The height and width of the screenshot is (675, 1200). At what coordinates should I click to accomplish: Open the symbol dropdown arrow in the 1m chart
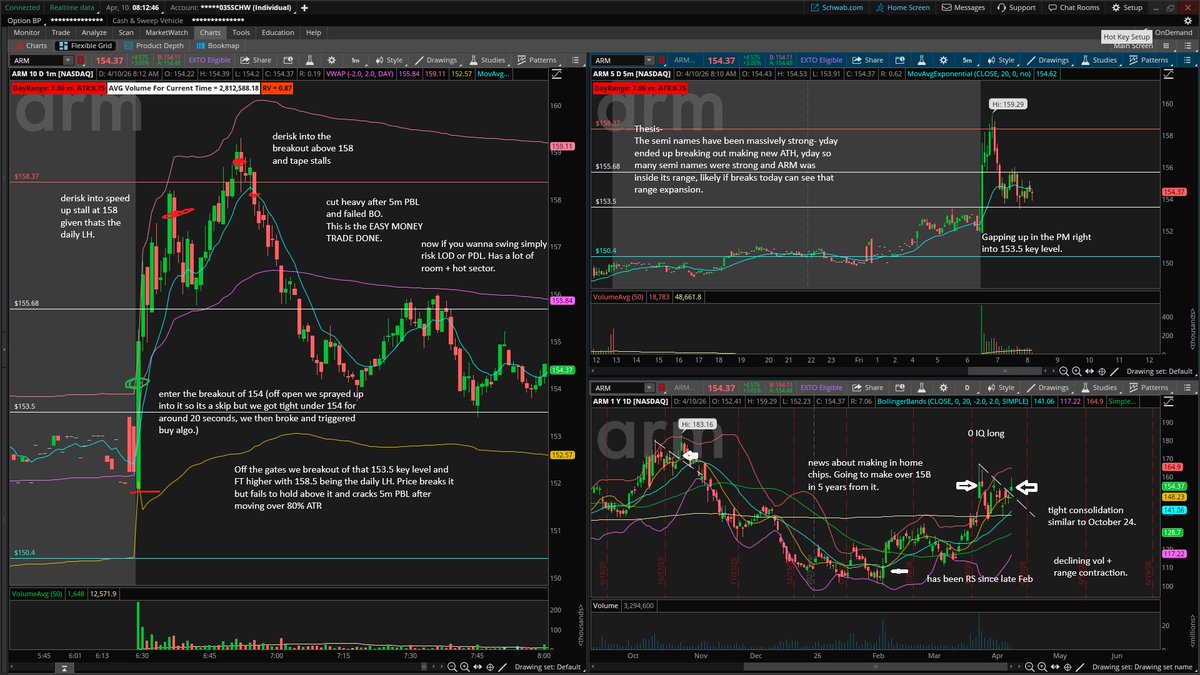(x=68, y=60)
